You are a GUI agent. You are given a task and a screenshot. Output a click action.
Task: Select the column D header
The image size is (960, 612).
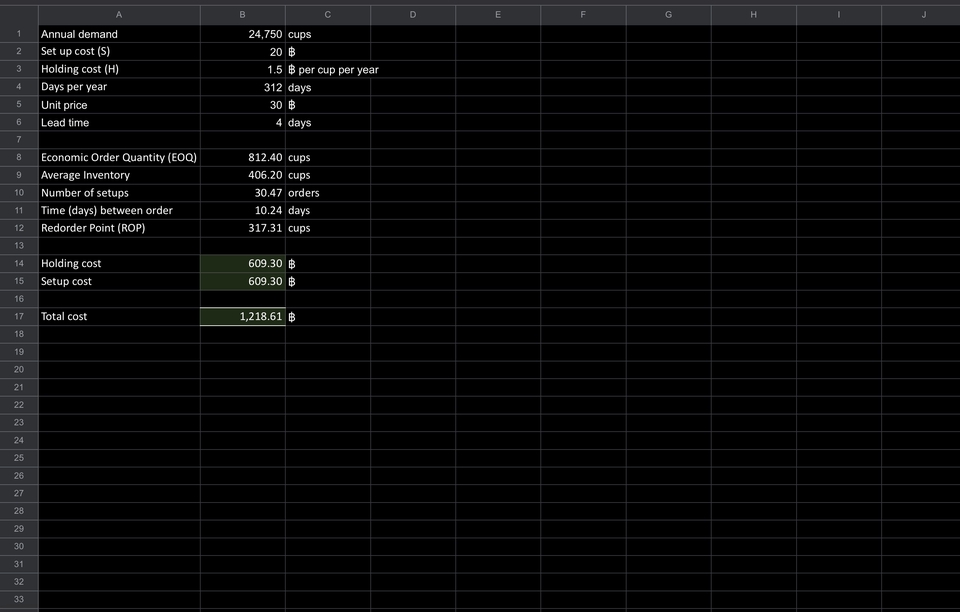(413, 15)
